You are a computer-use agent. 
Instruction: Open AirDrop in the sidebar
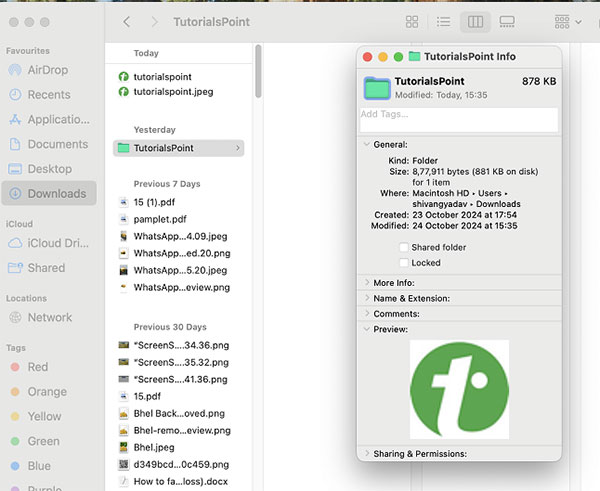(x=48, y=70)
